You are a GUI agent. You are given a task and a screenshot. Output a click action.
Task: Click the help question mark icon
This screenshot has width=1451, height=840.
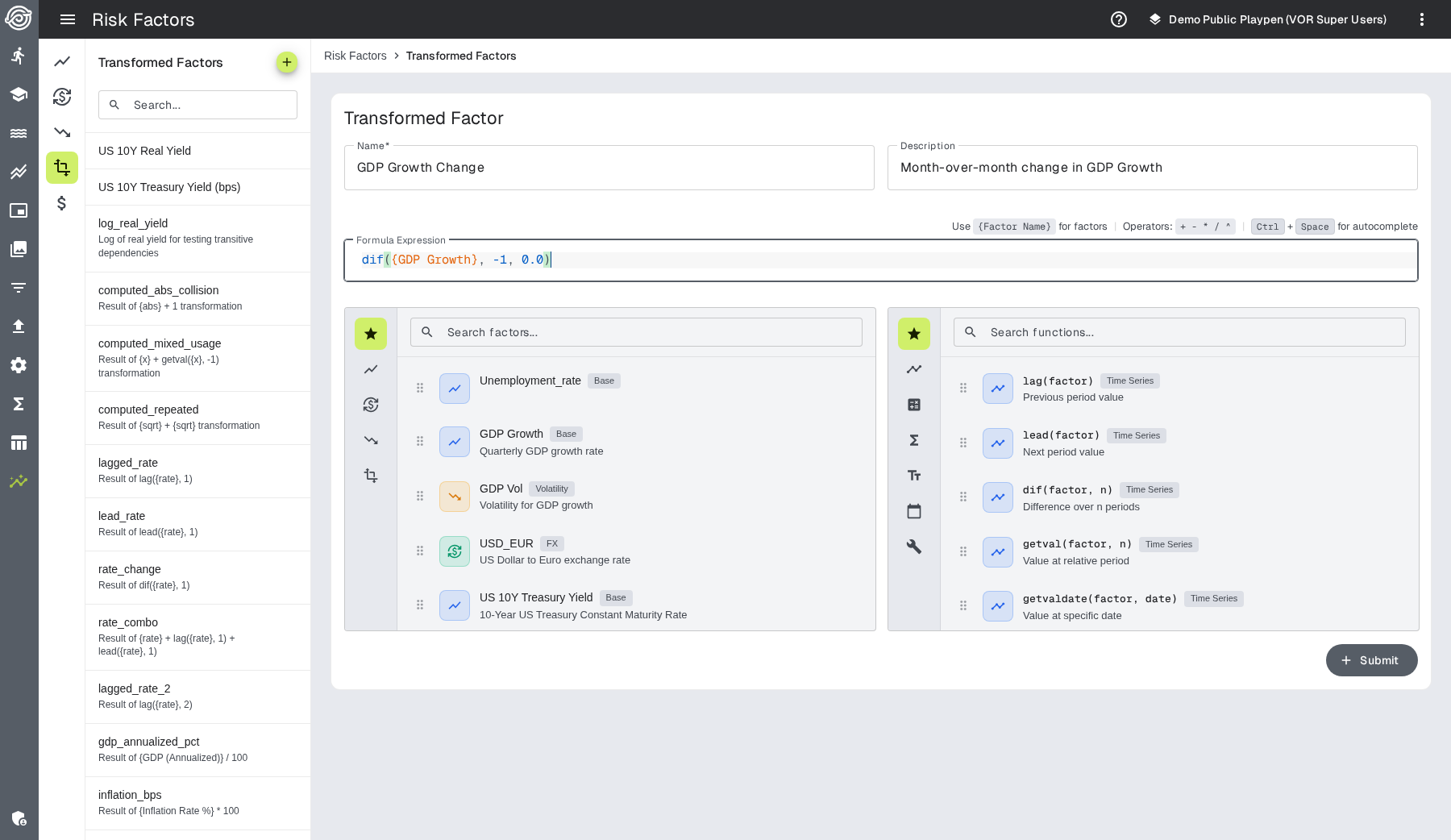(x=1118, y=19)
